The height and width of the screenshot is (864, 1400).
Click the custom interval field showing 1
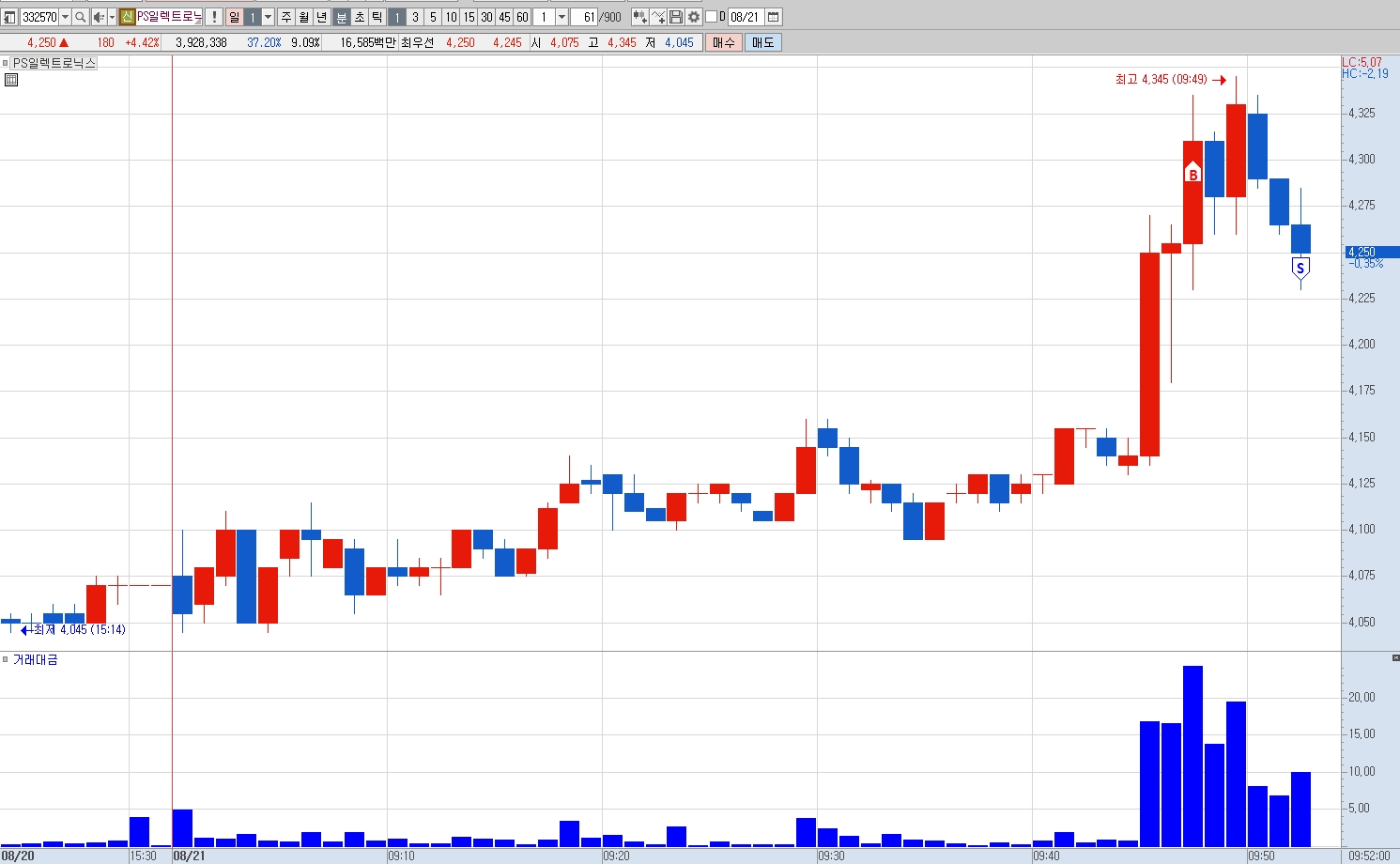(544, 17)
